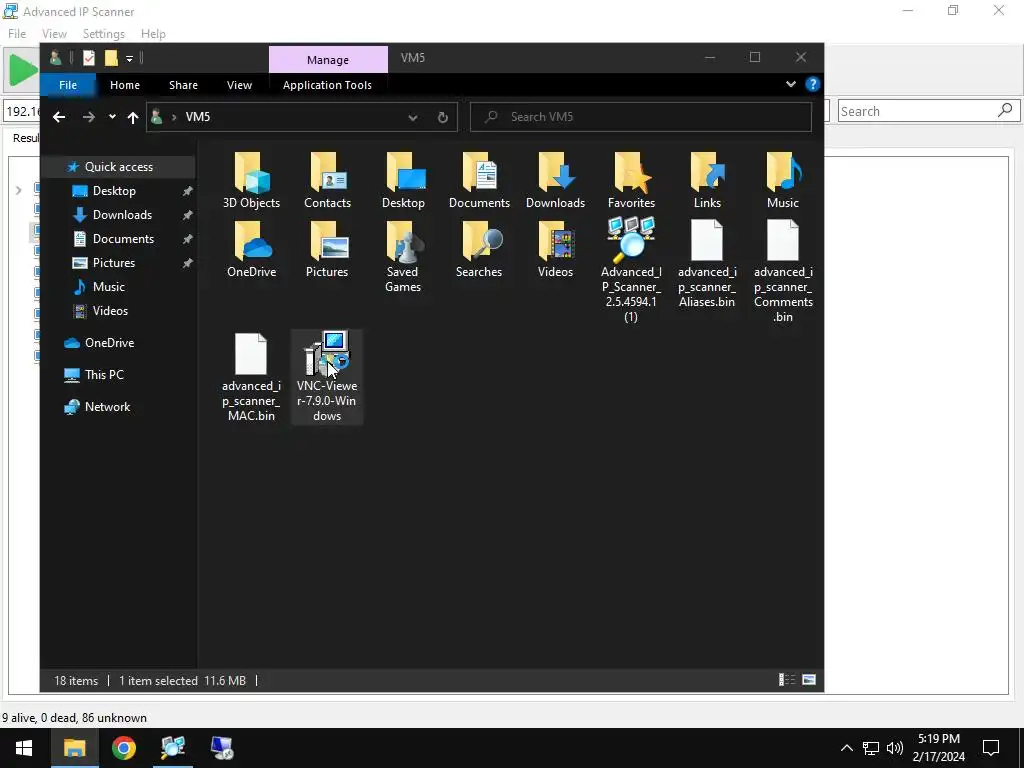Viewport: 1024px width, 768px height.
Task: Open the Searches folder
Action: pos(479,249)
